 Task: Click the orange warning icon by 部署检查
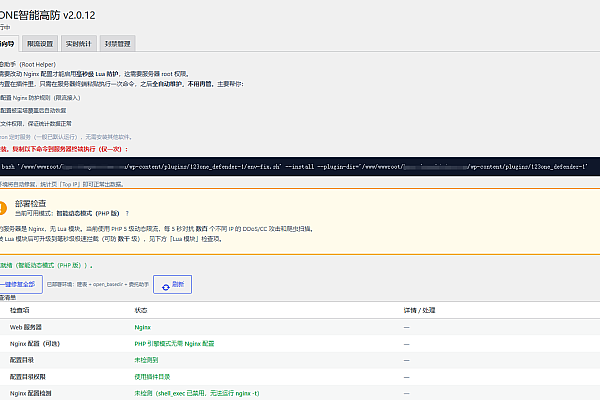click(x=2, y=208)
